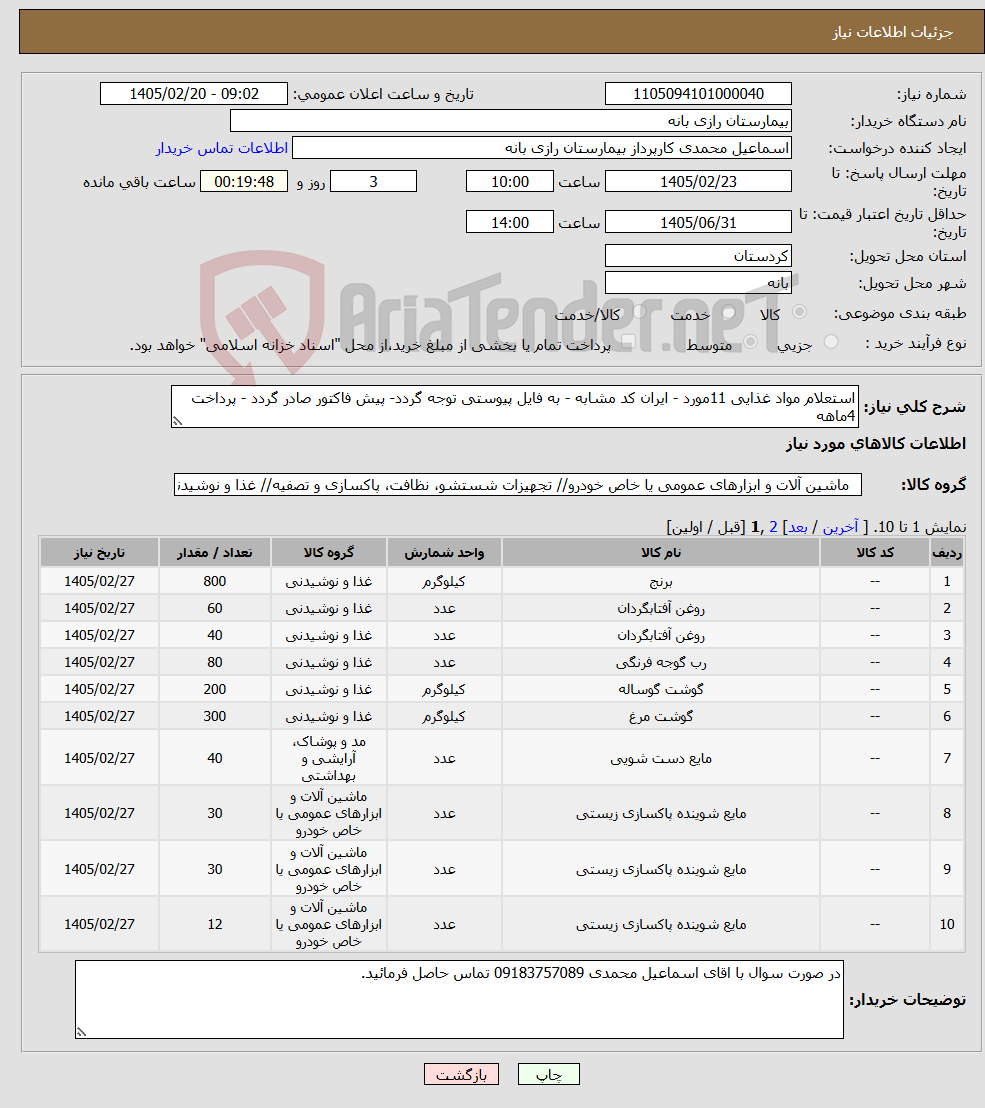Click the response deadline time 10:00
This screenshot has height=1108, width=985.
click(x=509, y=182)
